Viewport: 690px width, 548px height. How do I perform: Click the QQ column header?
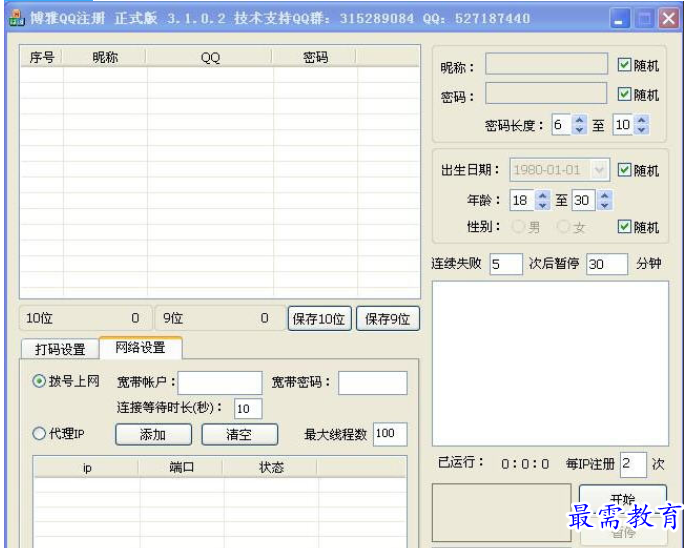pyautogui.click(x=210, y=57)
